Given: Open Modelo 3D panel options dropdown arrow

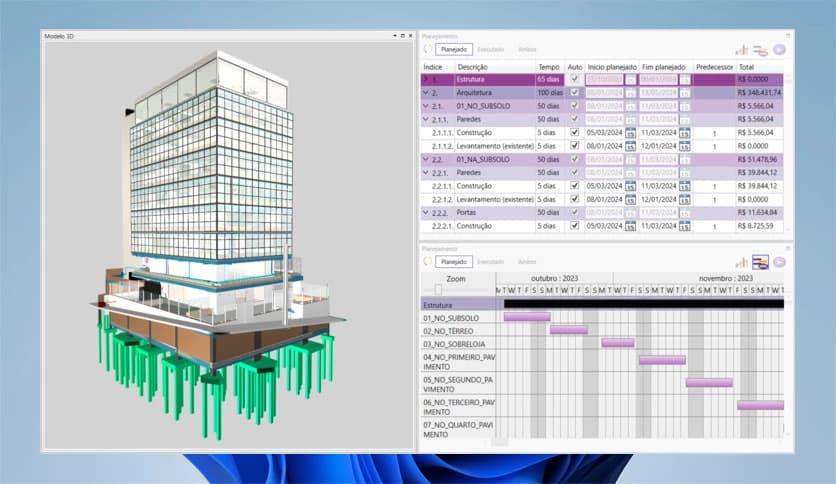Looking at the screenshot, I should [395, 36].
